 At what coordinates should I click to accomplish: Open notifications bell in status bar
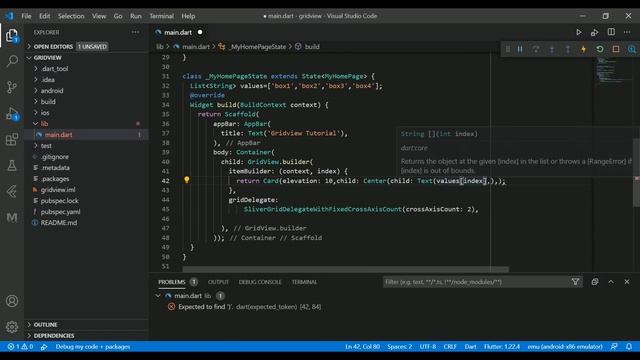[629, 347]
